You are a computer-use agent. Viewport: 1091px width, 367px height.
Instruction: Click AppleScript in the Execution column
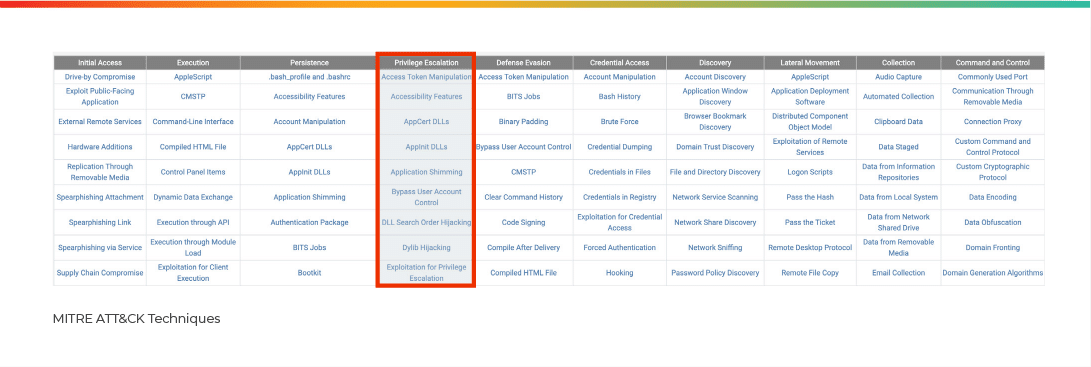pos(193,77)
